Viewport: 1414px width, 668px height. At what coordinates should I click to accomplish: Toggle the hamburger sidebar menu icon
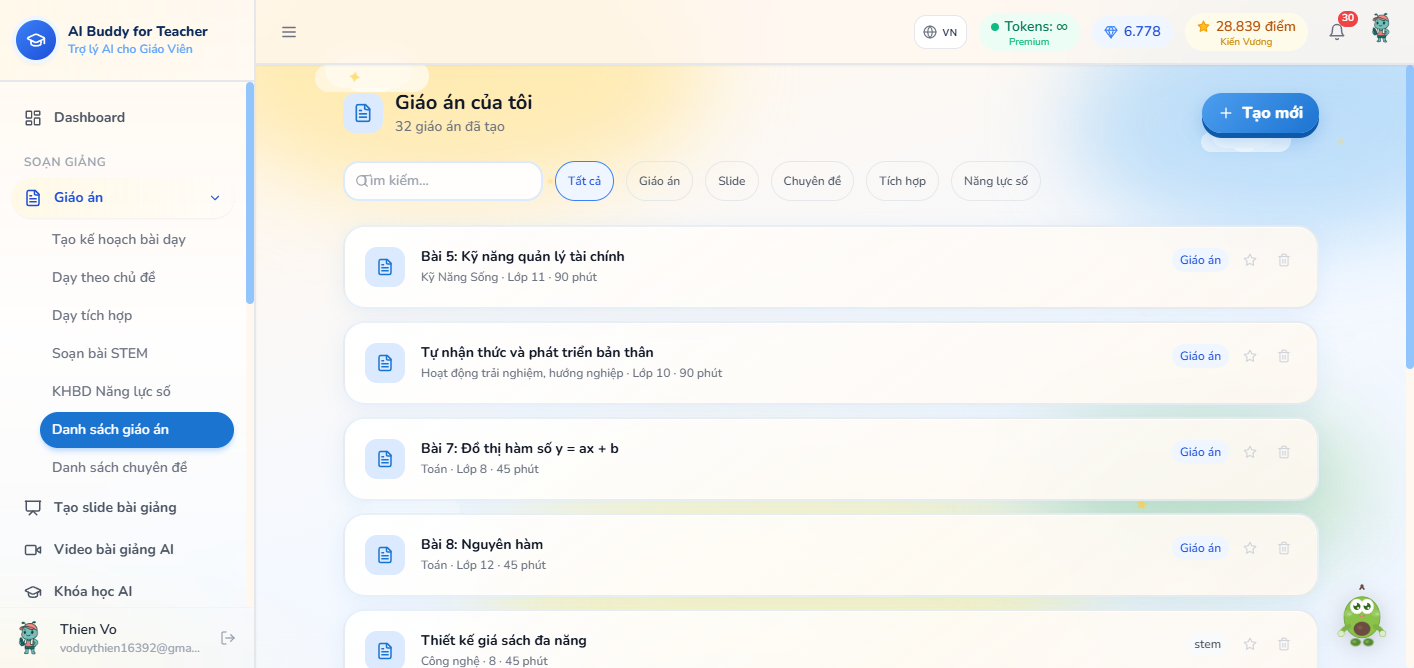(x=289, y=32)
